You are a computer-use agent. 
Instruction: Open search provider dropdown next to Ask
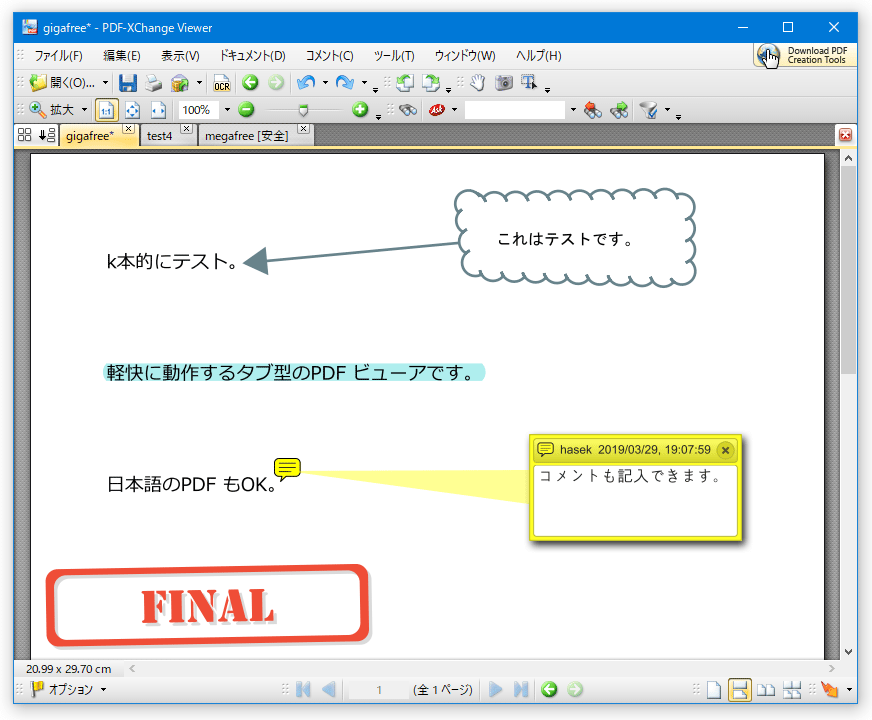coord(454,110)
